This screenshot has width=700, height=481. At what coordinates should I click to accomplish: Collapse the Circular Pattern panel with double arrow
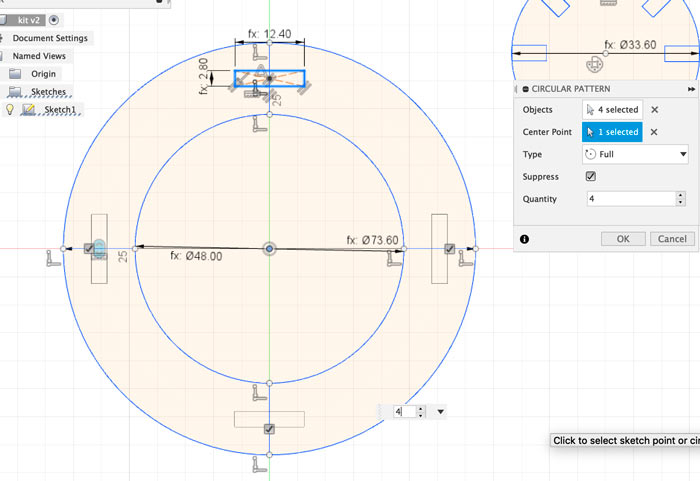pyautogui.click(x=691, y=89)
